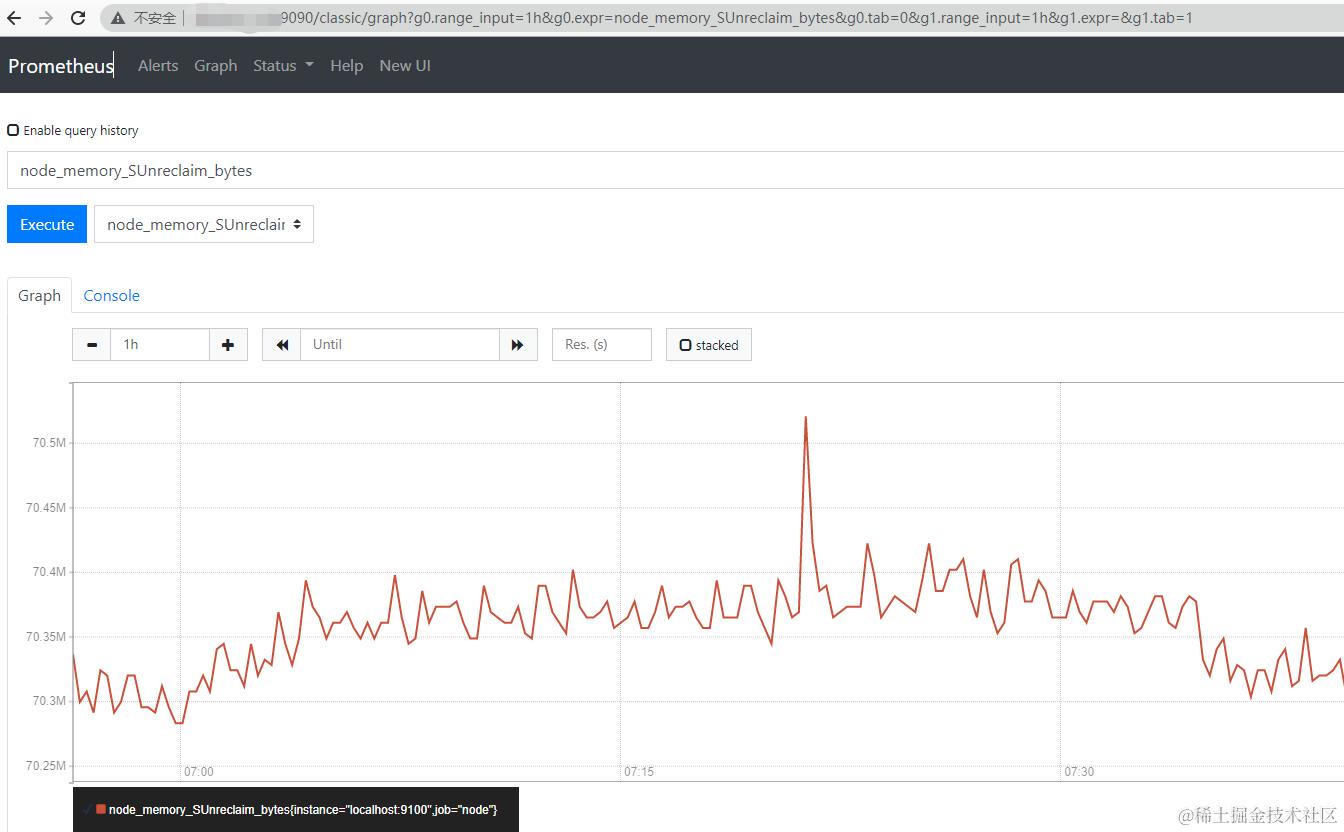The width and height of the screenshot is (1344, 832).
Task: Open the metric name selector dropdown
Action: [204, 224]
